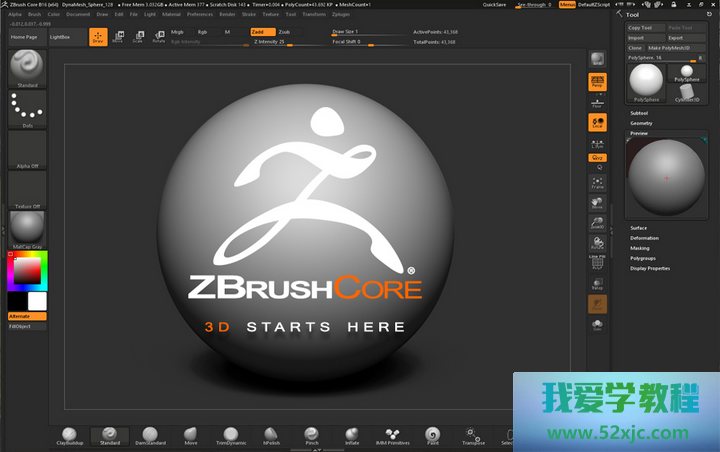Pick the DamStandard brush

coord(149,435)
